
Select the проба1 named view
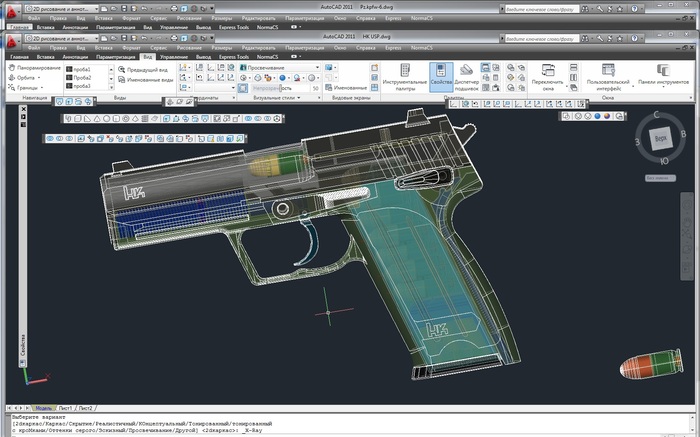[80, 68]
